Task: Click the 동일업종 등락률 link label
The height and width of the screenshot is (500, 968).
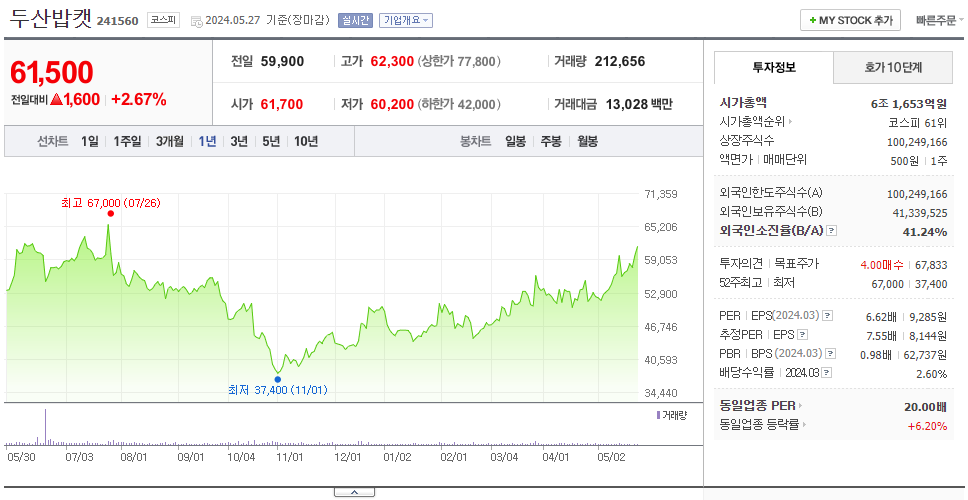Action: point(759,425)
